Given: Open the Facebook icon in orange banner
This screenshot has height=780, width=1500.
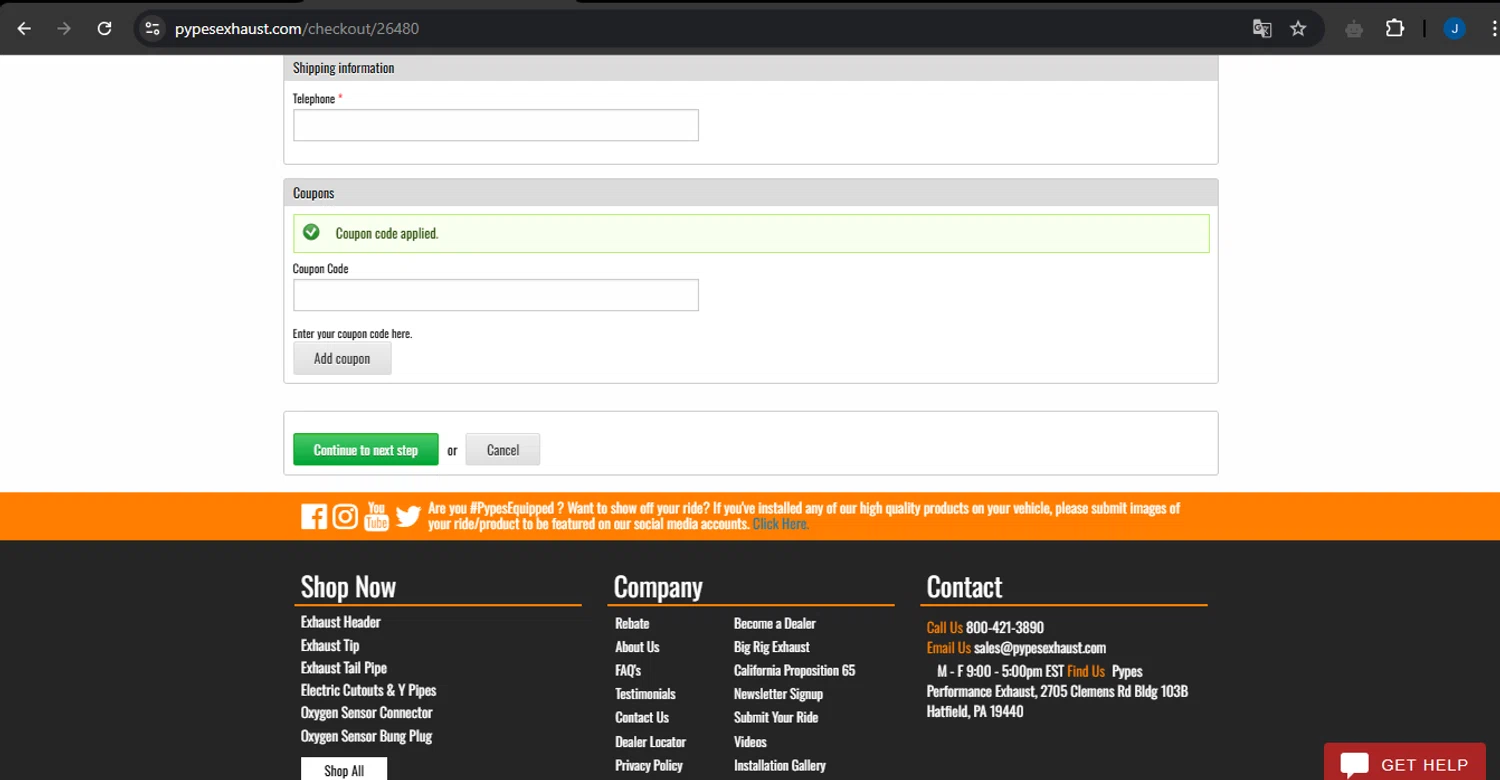Looking at the screenshot, I should (x=314, y=516).
